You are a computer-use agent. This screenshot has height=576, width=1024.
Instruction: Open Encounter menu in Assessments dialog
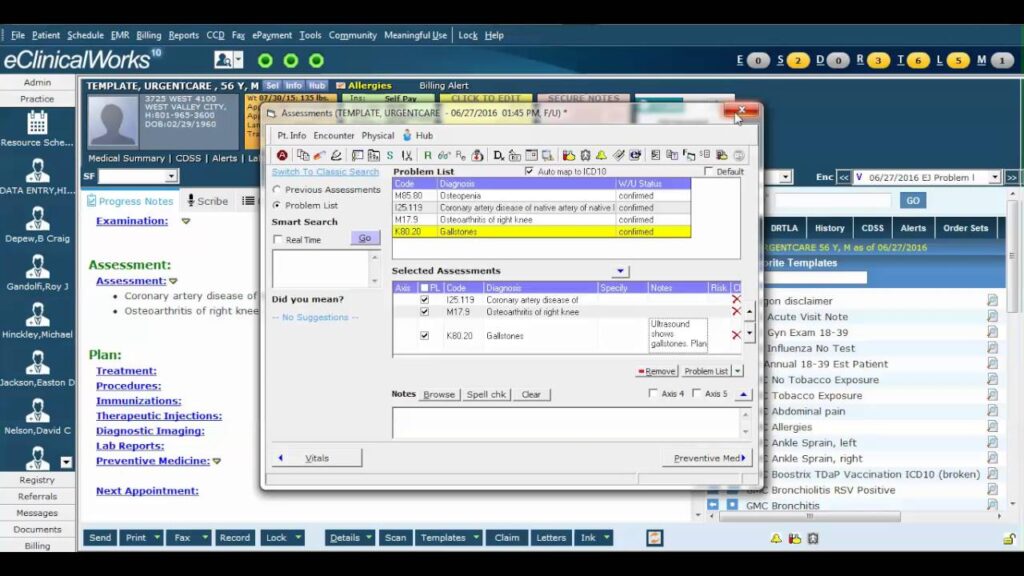pos(334,135)
